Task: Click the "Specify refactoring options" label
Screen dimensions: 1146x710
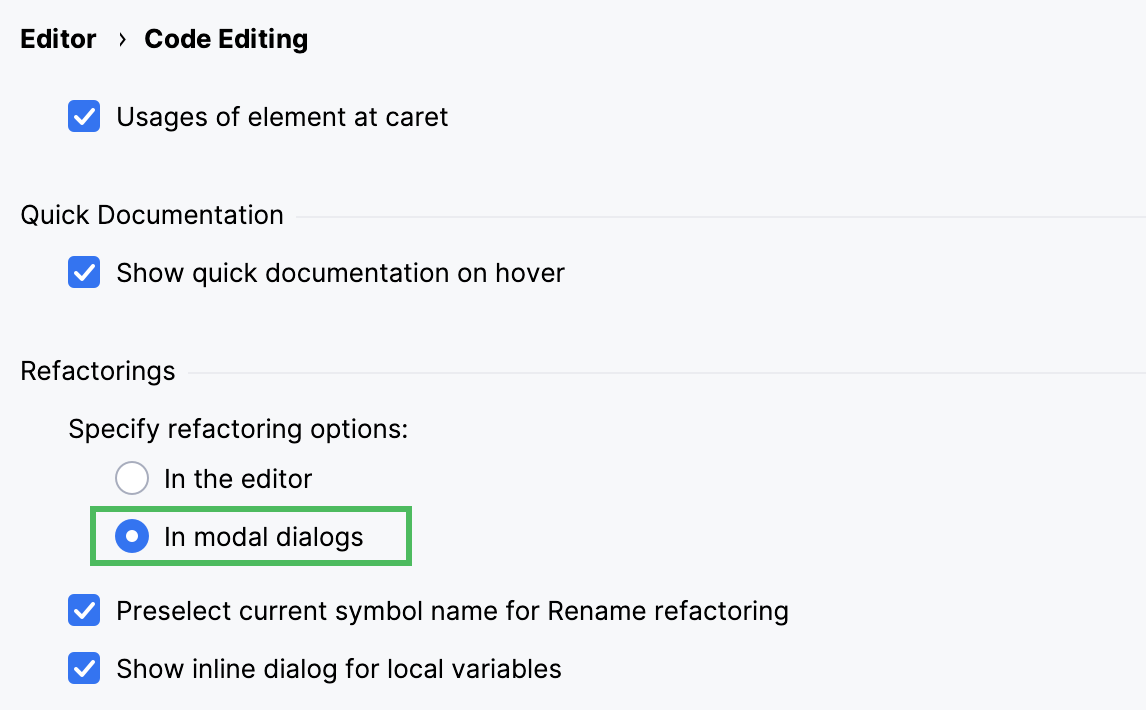Action: 237,429
